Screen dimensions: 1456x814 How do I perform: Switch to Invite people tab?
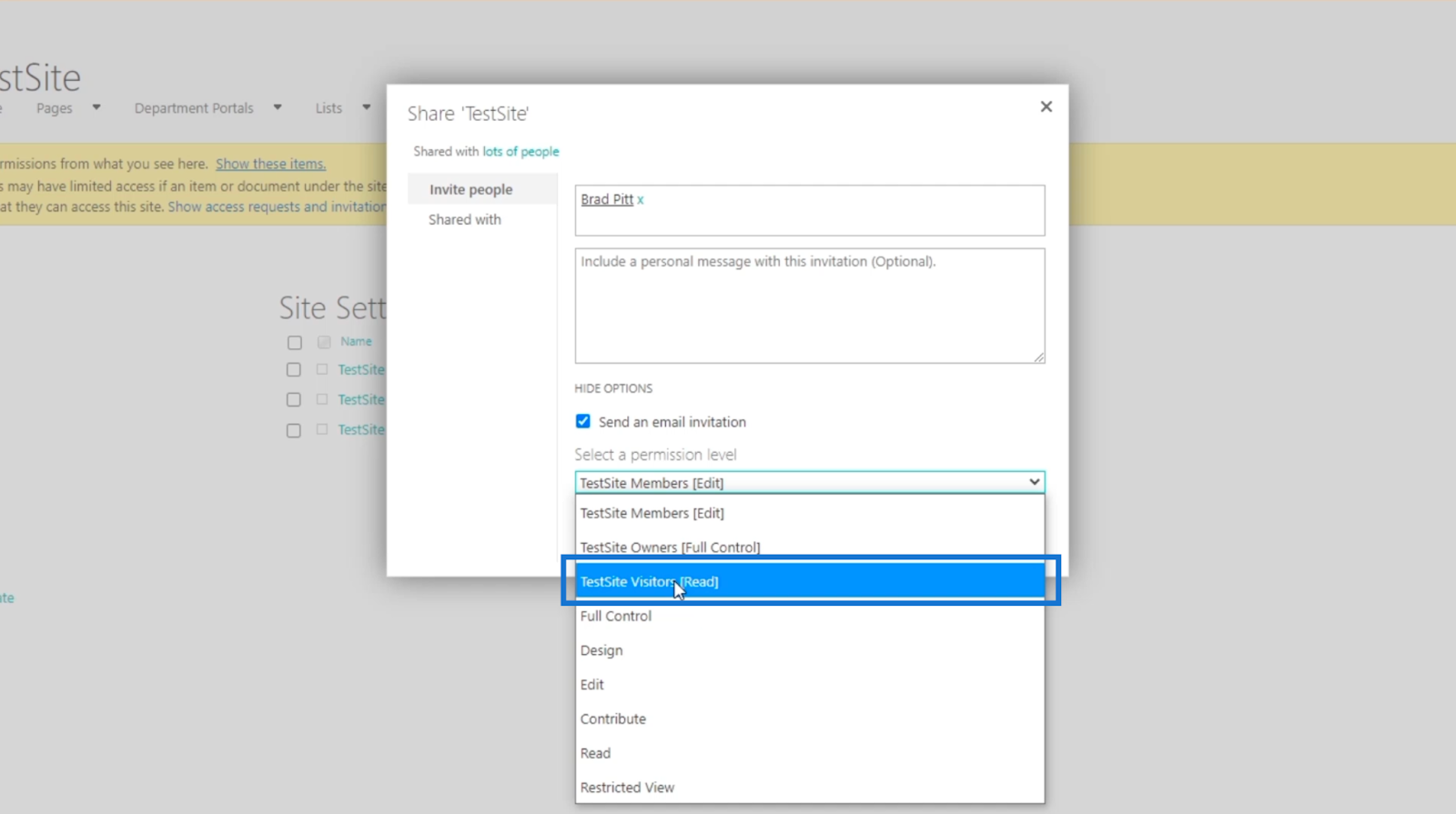pyautogui.click(x=482, y=189)
